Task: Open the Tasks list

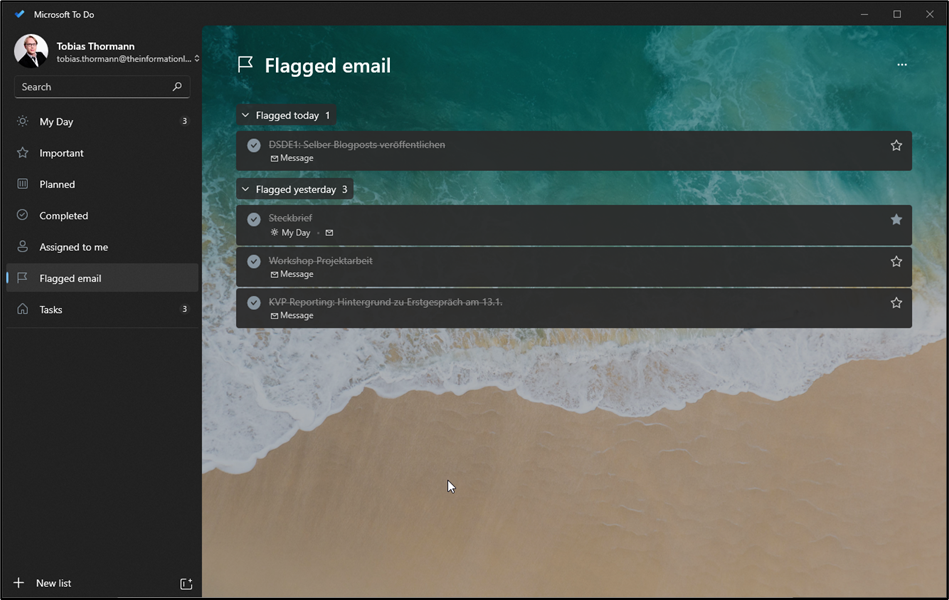Action: (x=102, y=309)
